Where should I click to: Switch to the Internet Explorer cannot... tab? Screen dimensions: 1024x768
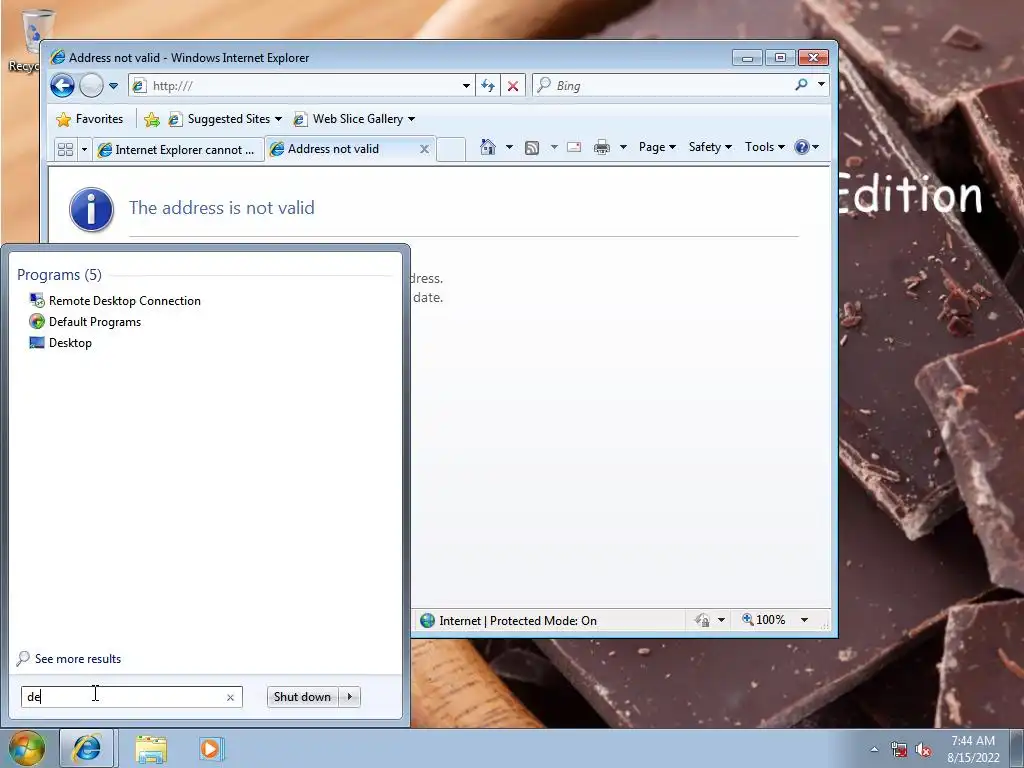[x=178, y=150]
